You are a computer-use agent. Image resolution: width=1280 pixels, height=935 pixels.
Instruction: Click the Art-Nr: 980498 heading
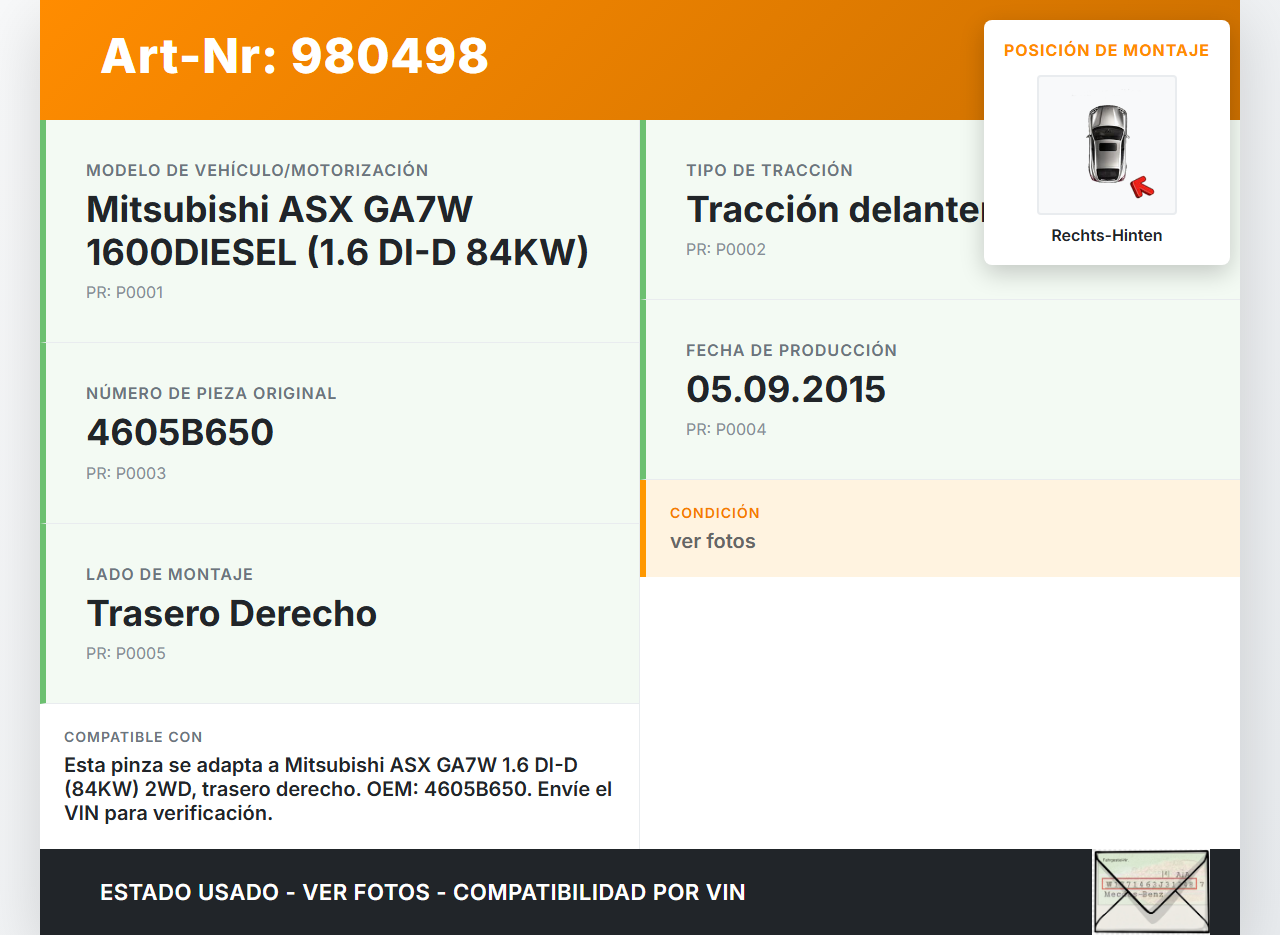coord(294,56)
